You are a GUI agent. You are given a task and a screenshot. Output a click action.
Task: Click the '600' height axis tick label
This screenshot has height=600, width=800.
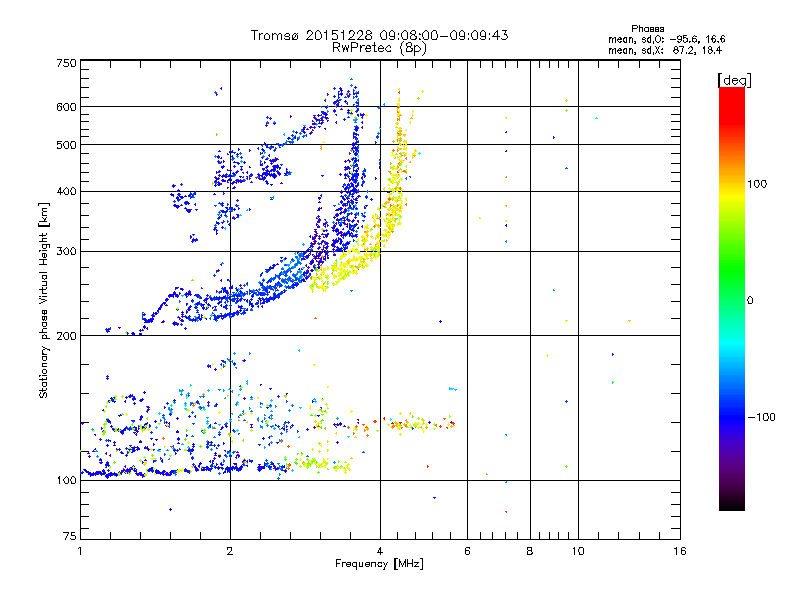click(66, 107)
